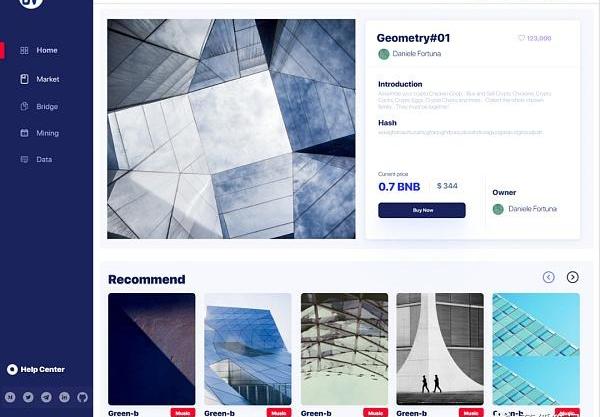Image resolution: width=600 pixels, height=417 pixels.
Task: Open the walking people building thumbnail
Action: [440, 349]
